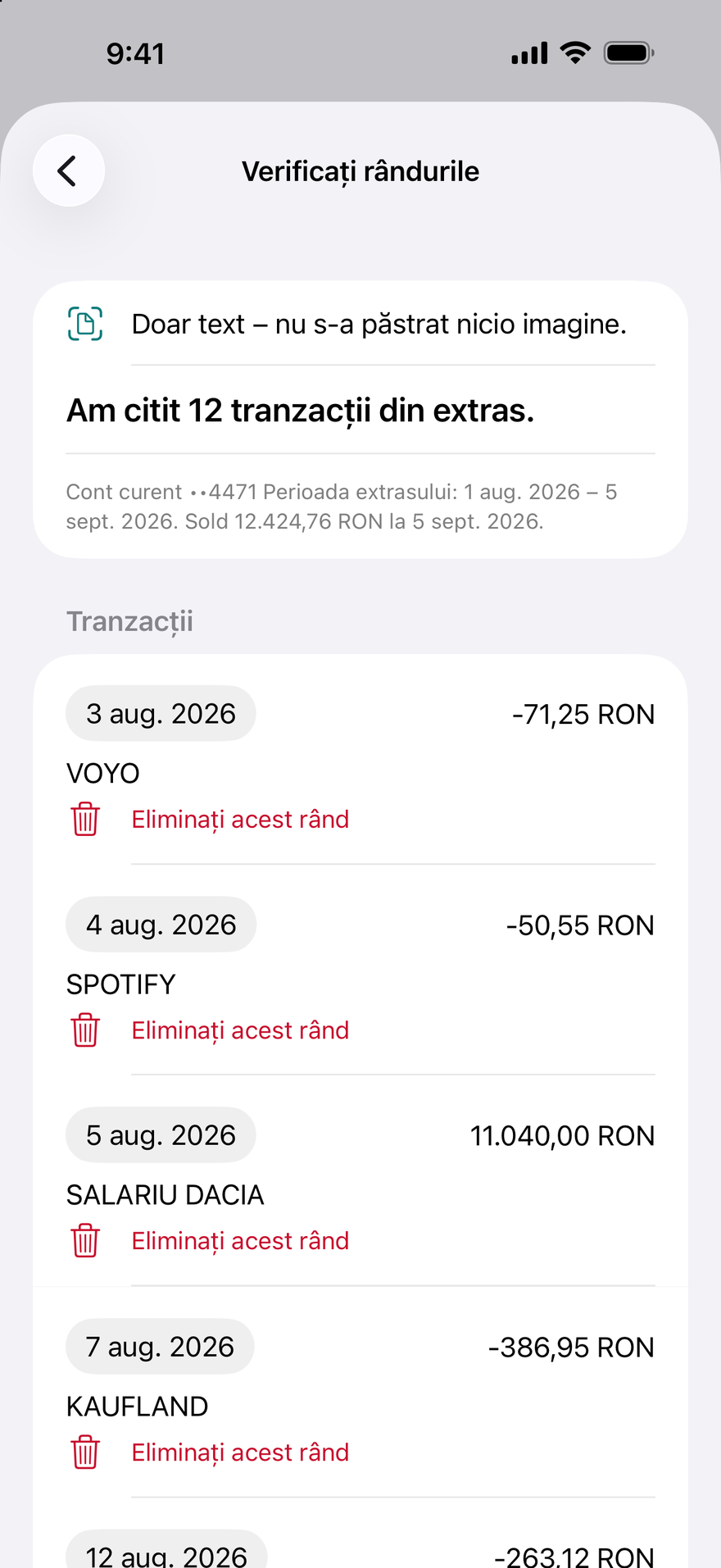Viewport: 721px width, 1568px height.
Task: Edit the -71,25 RON amount
Action: point(583,714)
